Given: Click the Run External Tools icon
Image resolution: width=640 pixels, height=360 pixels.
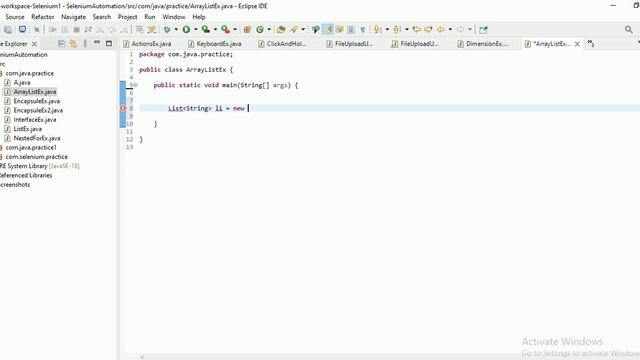Looking at the screenshot, I should [225, 29].
